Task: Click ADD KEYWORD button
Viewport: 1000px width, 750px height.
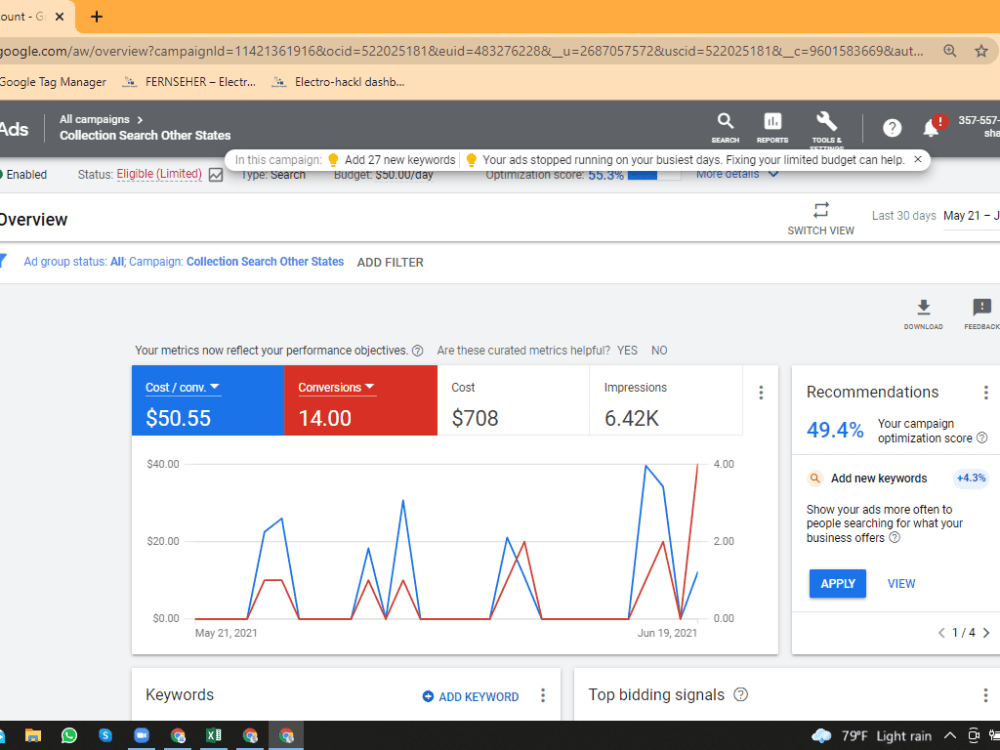Action: pos(471,696)
